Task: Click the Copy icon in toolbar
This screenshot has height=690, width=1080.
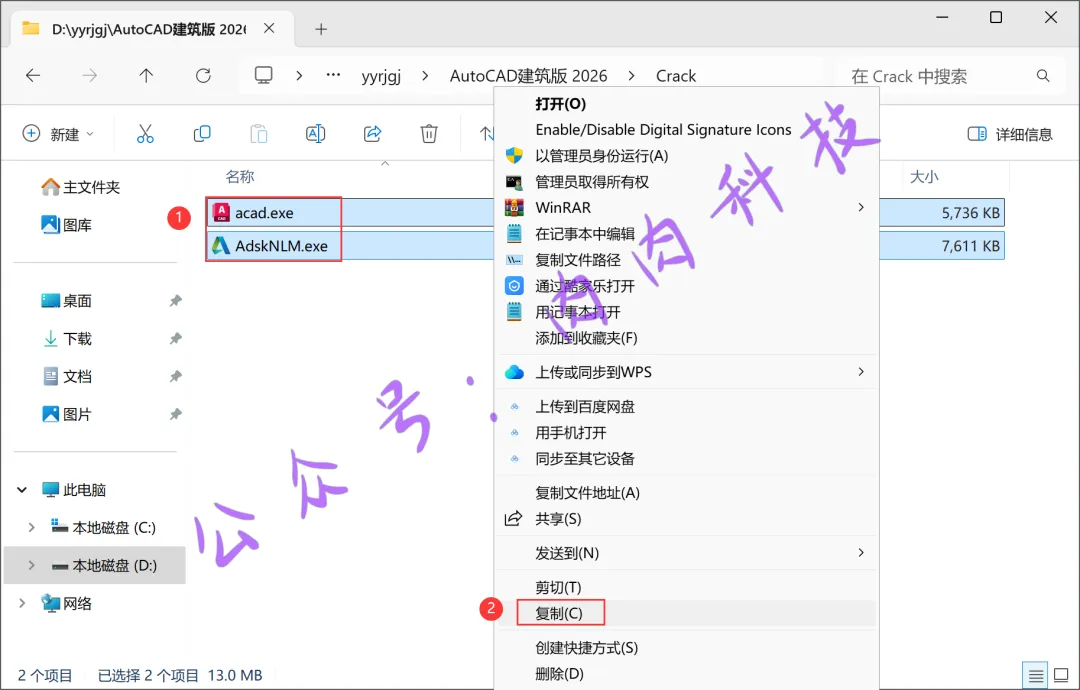Action: 202,134
